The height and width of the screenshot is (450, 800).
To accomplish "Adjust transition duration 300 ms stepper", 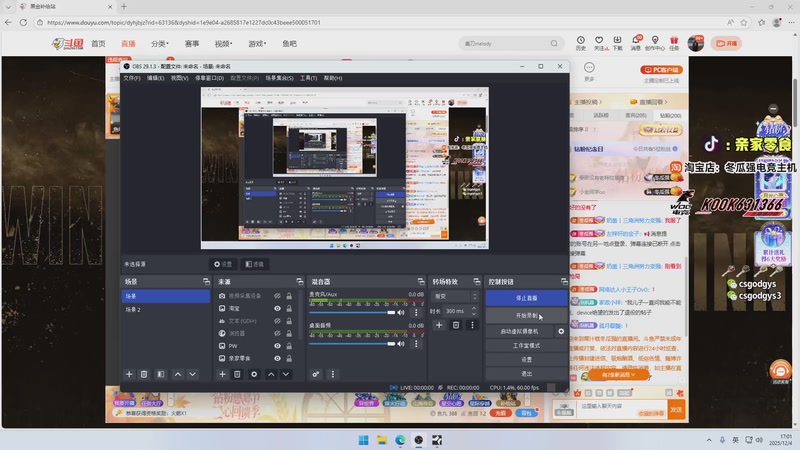I will [474, 311].
